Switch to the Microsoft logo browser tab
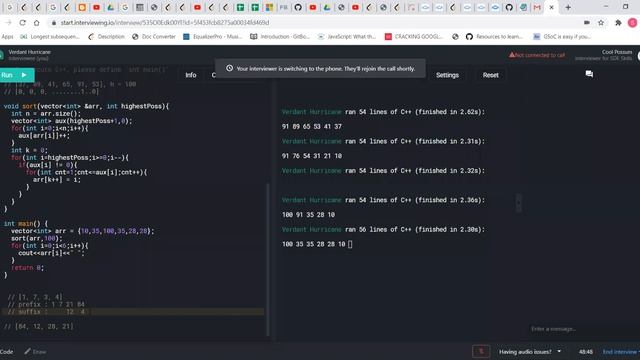The height and width of the screenshot is (360, 640). coord(269,7)
